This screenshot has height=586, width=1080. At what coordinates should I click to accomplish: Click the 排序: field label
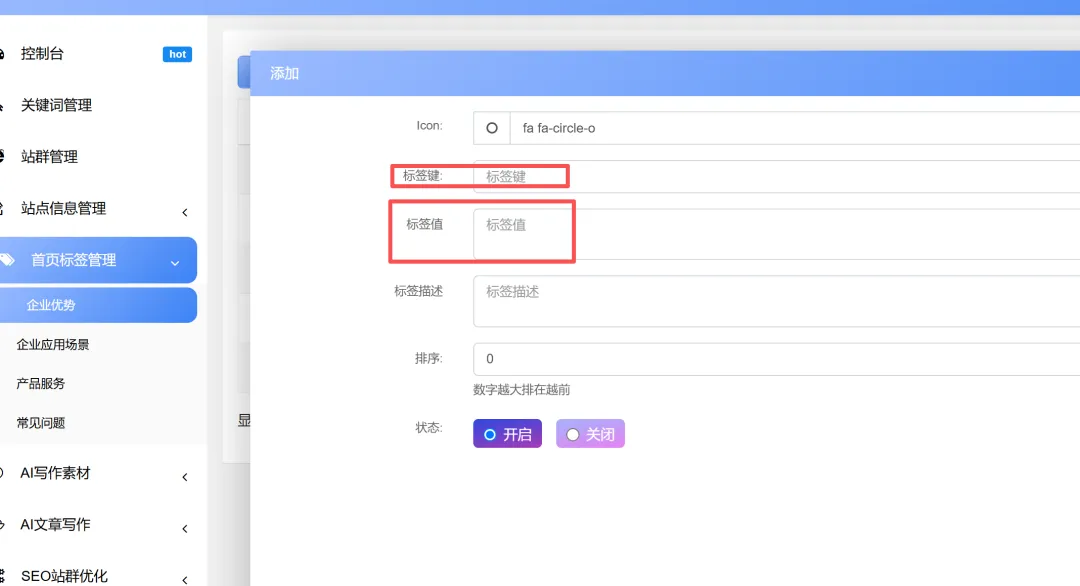428,358
